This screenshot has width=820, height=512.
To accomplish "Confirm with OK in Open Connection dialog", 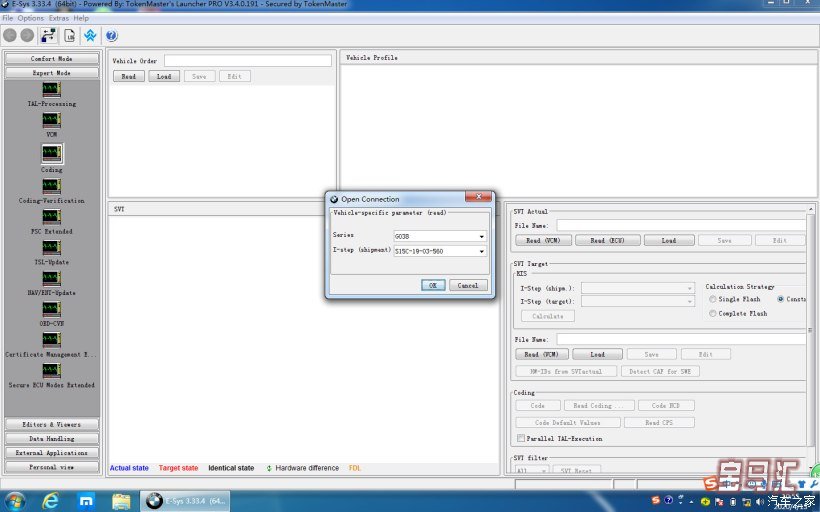I will [433, 285].
